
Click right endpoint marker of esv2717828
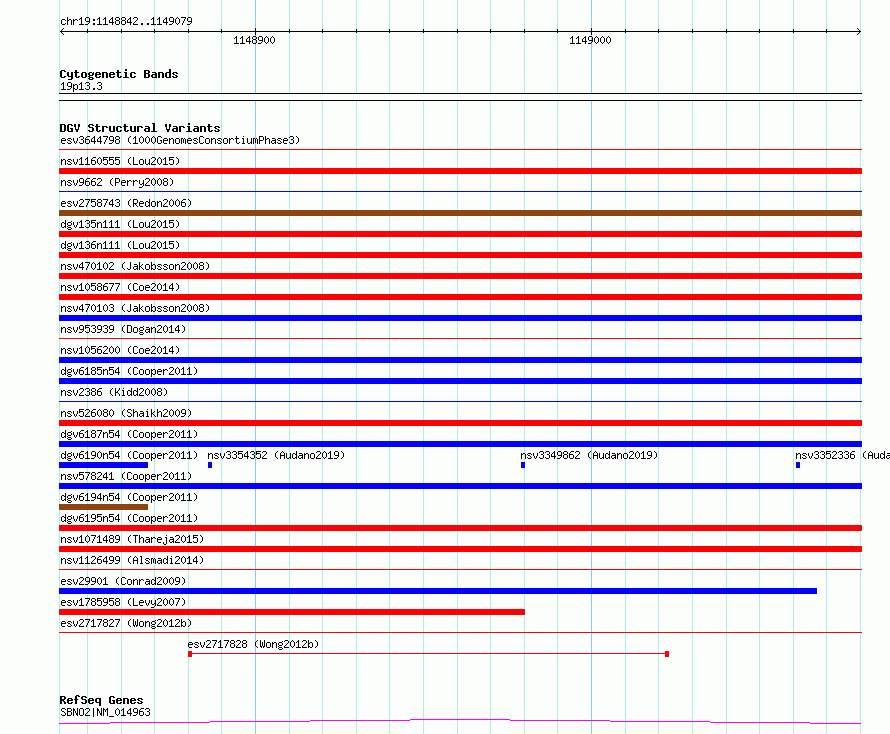pos(667,654)
